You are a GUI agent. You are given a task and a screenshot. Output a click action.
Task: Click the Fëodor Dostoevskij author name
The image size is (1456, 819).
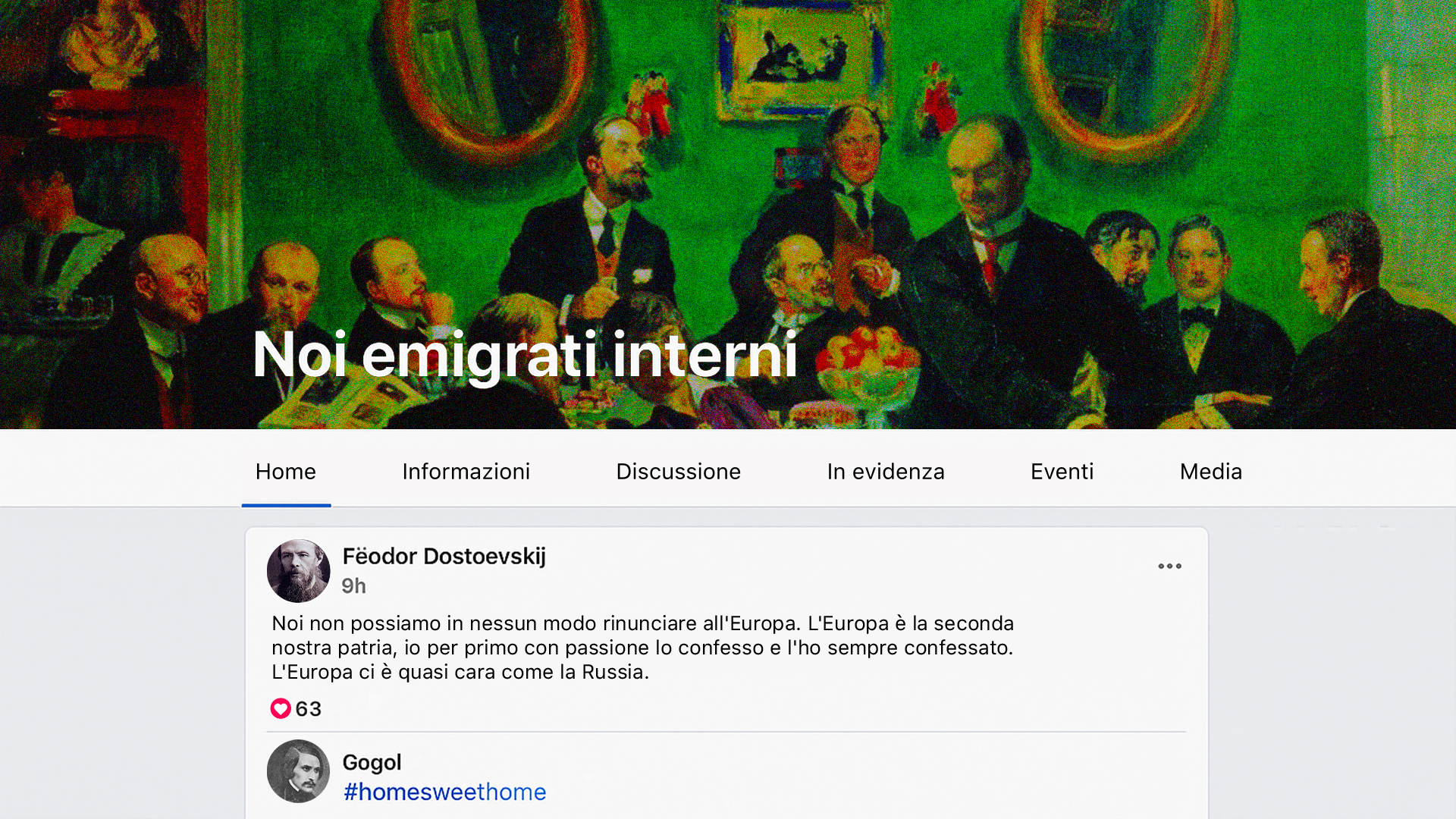click(x=444, y=556)
